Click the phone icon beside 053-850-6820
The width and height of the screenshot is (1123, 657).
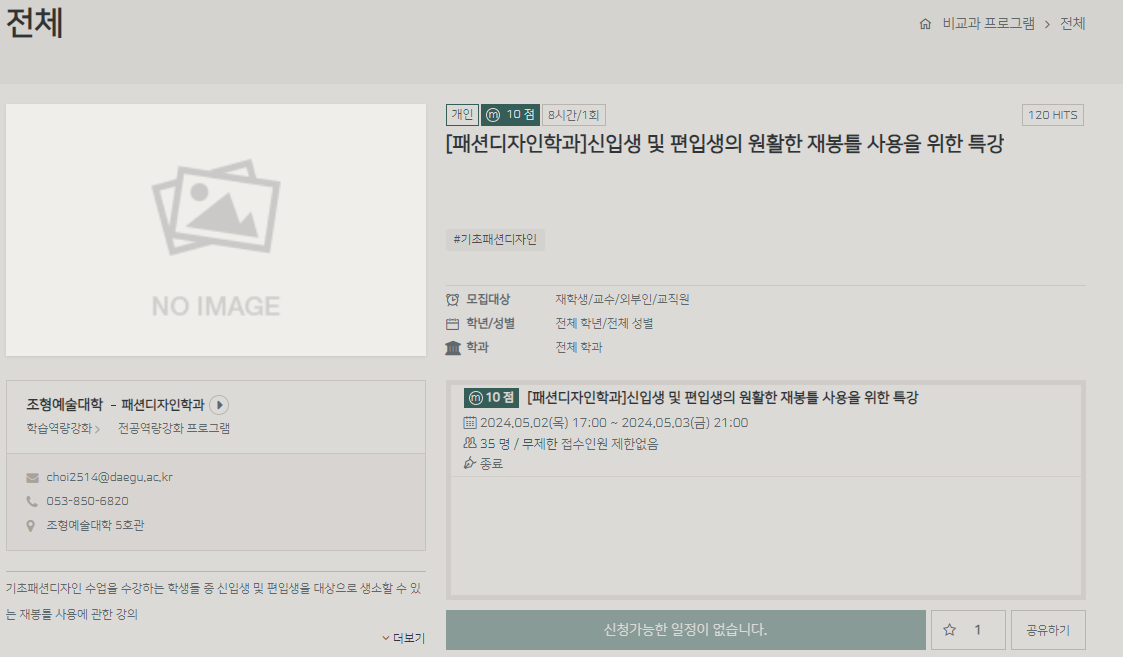point(32,502)
